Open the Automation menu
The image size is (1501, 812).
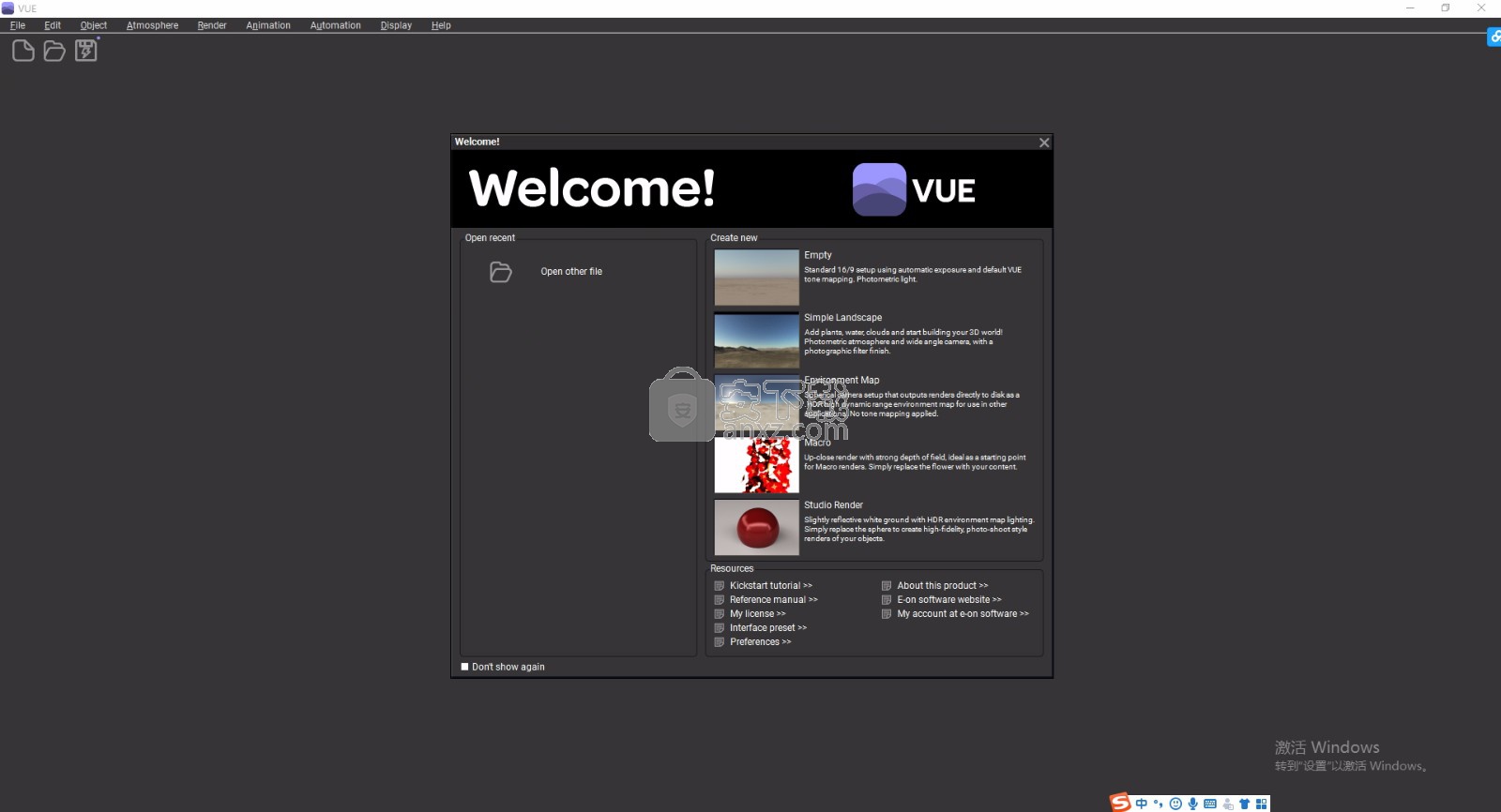[x=336, y=25]
